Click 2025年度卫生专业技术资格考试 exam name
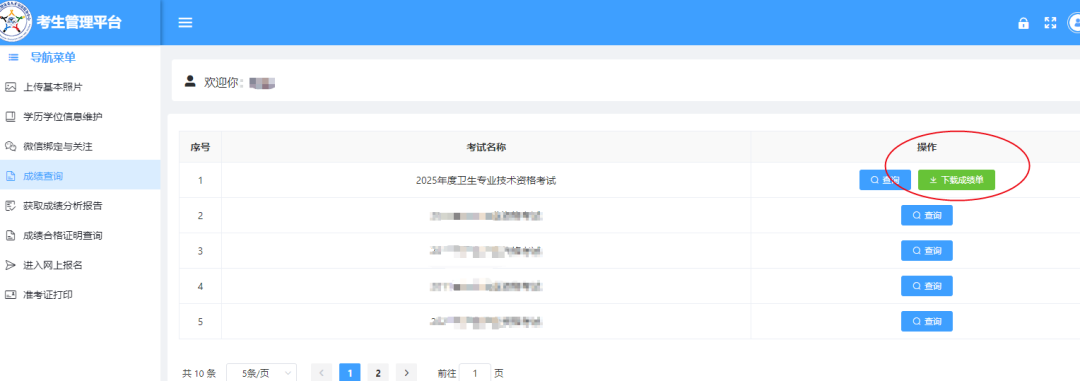 pyautogui.click(x=486, y=181)
